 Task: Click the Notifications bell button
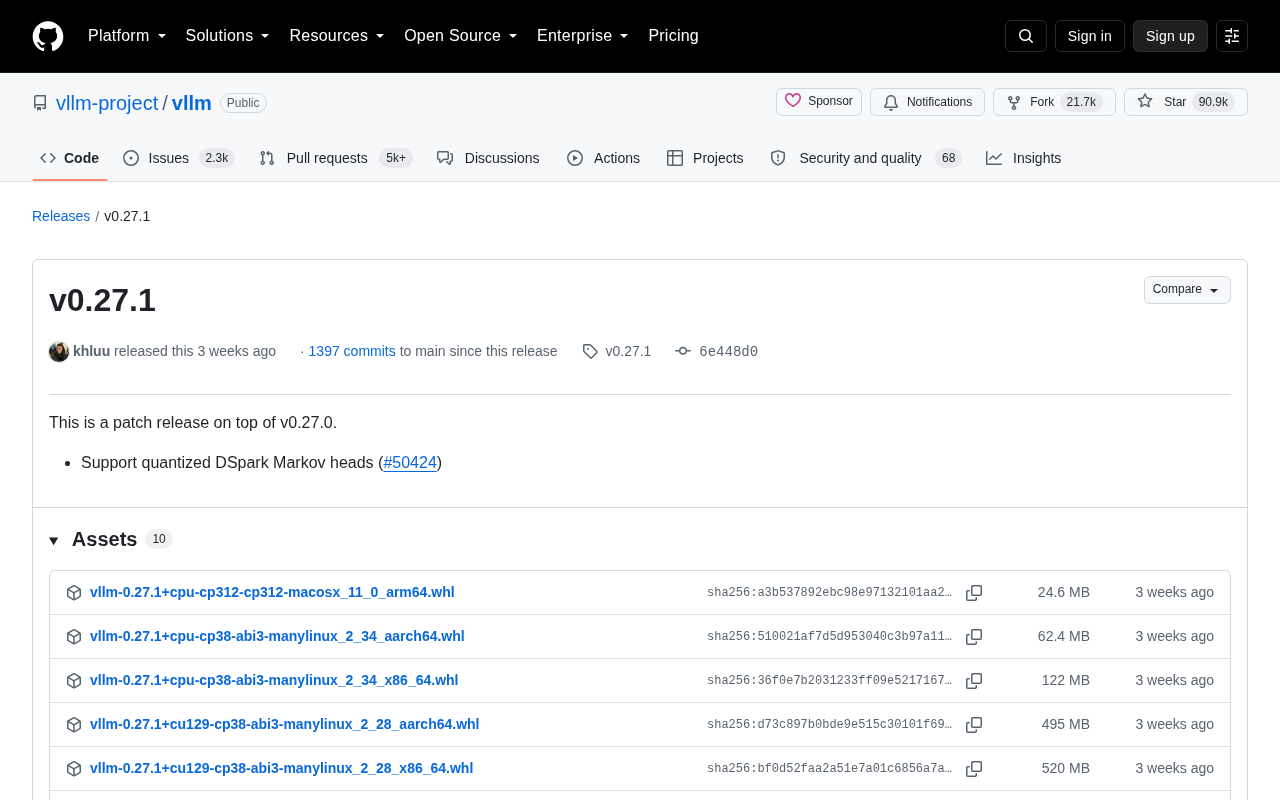click(927, 102)
